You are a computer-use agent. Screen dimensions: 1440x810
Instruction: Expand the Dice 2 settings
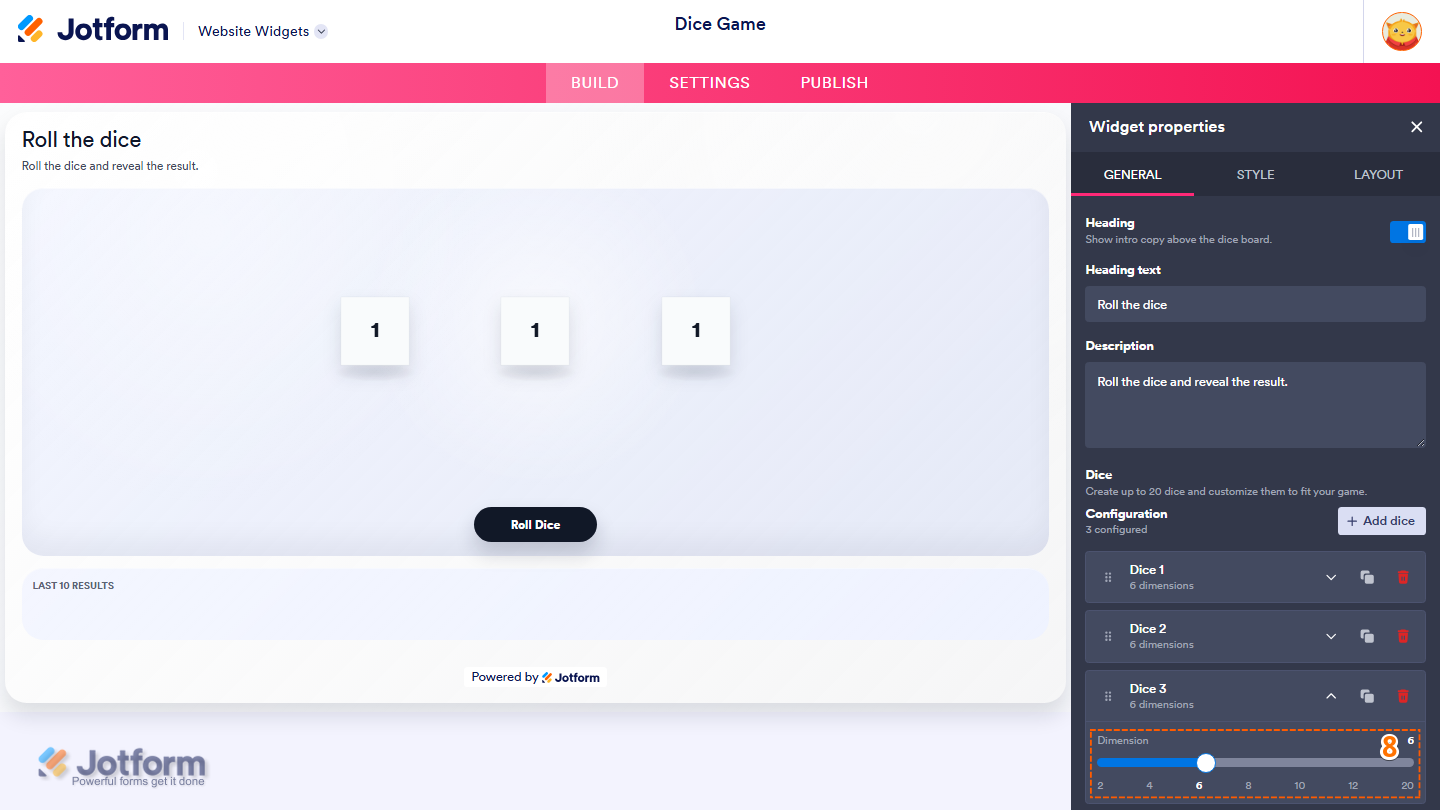(1331, 636)
